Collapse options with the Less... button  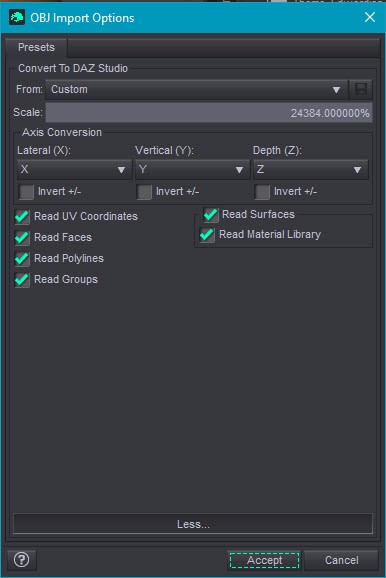point(193,524)
